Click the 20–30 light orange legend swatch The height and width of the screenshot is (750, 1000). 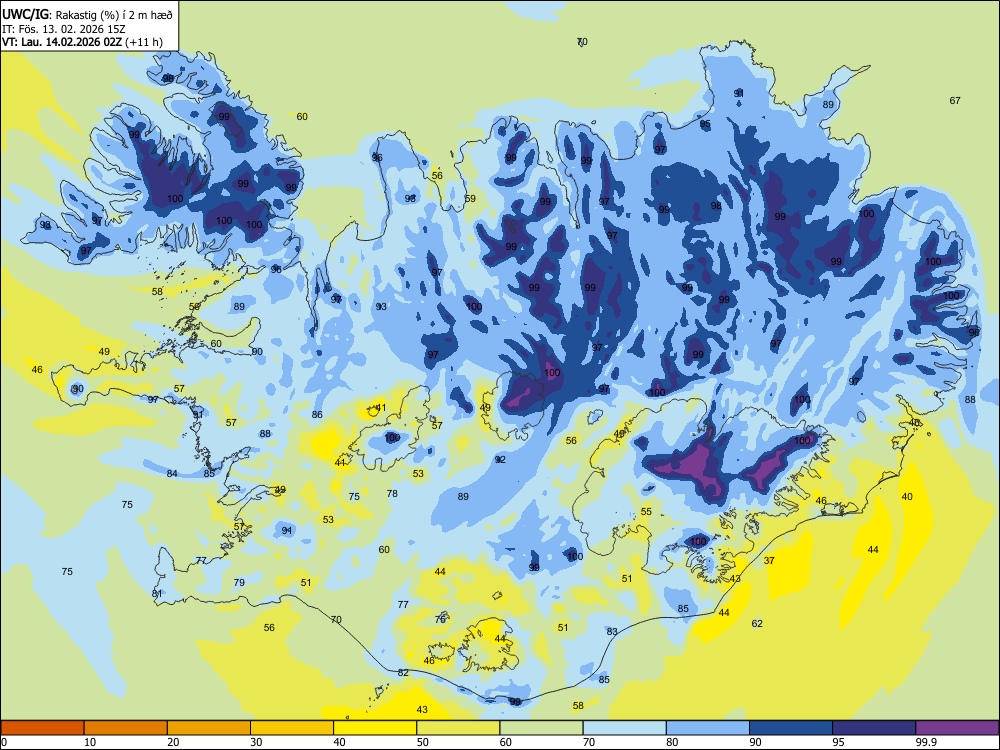(209, 728)
